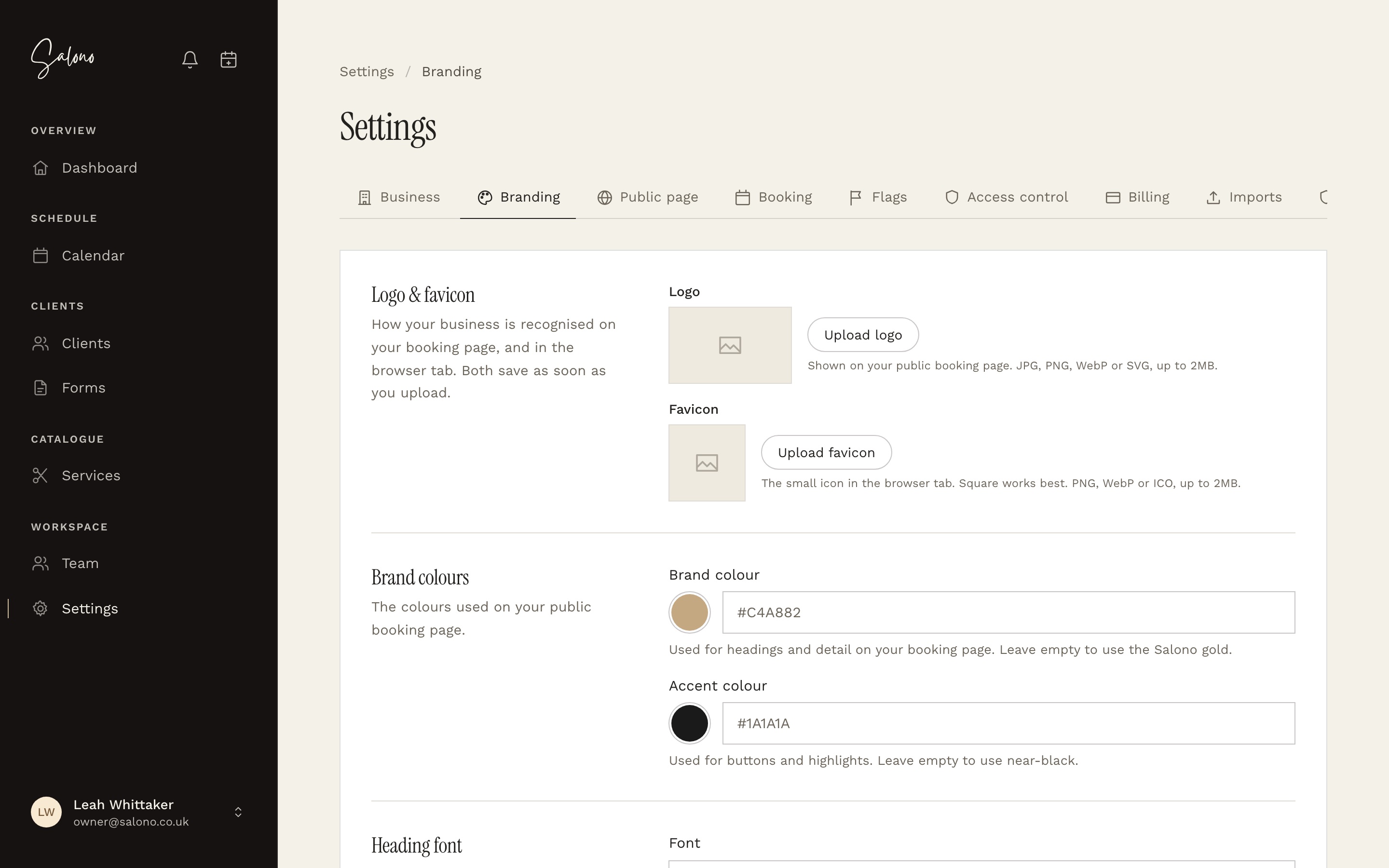Click the Imports upload icon
The height and width of the screenshot is (868, 1389).
pyautogui.click(x=1213, y=198)
